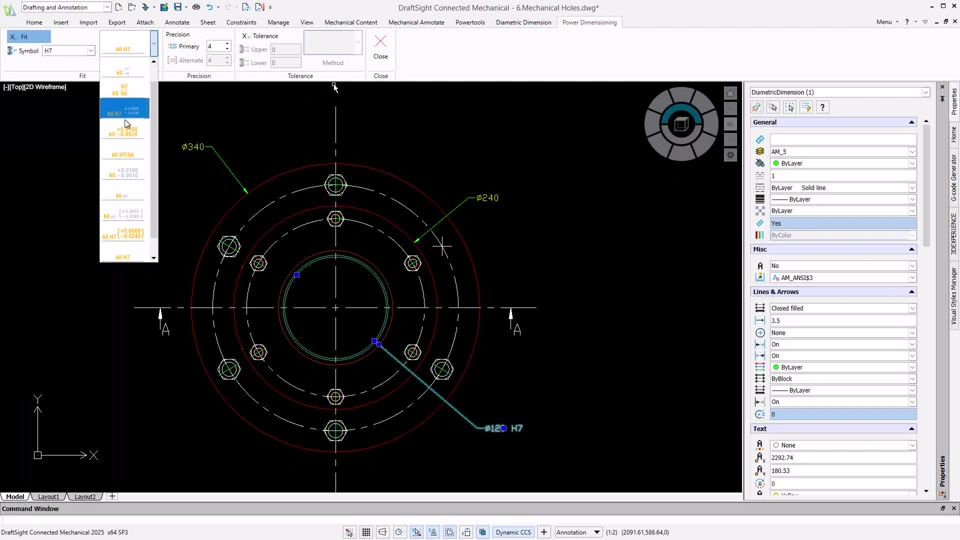The image size is (960, 540).
Task: Expand the fit display style gallery arrow
Action: click(154, 43)
